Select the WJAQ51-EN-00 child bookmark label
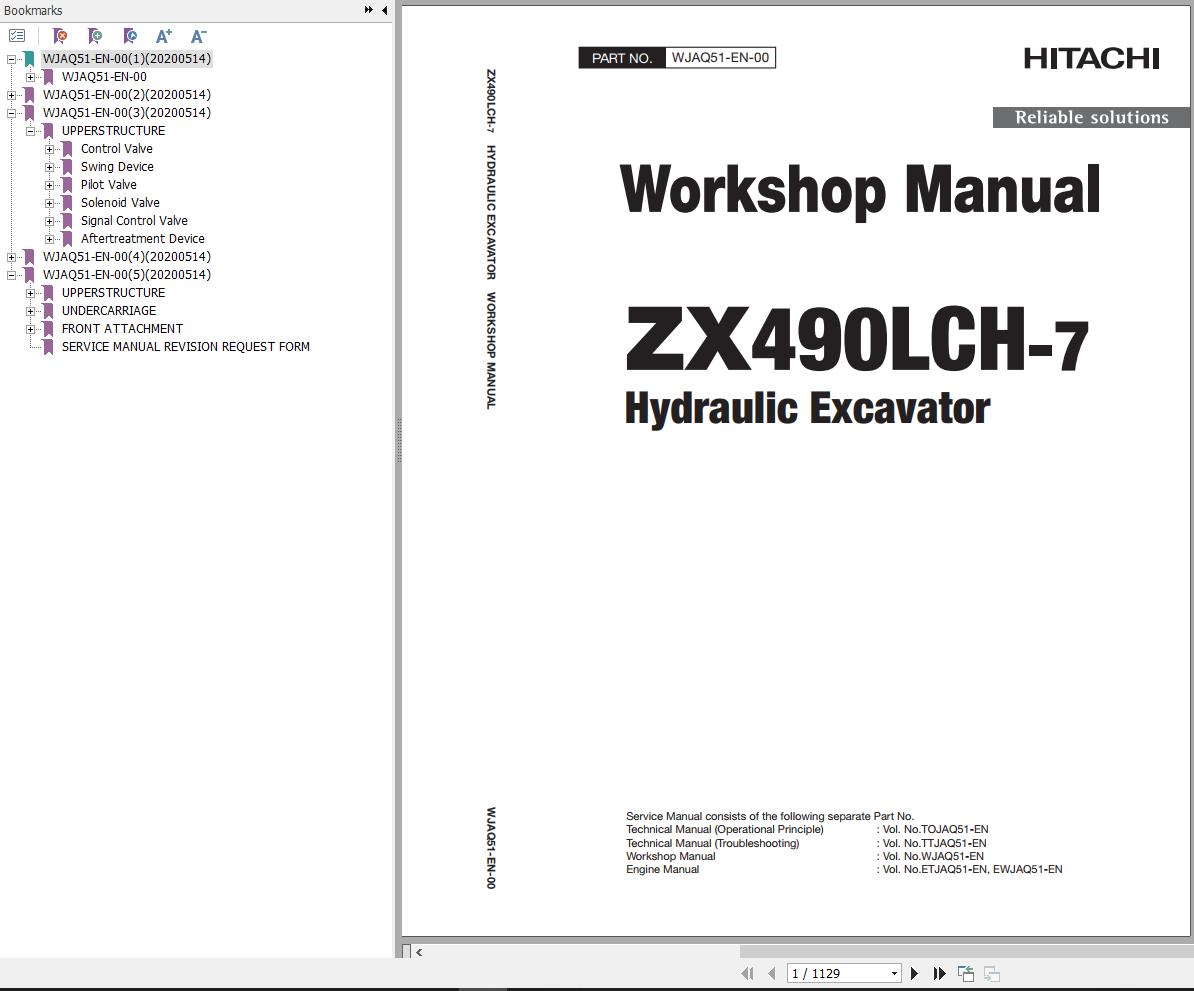 [x=104, y=77]
